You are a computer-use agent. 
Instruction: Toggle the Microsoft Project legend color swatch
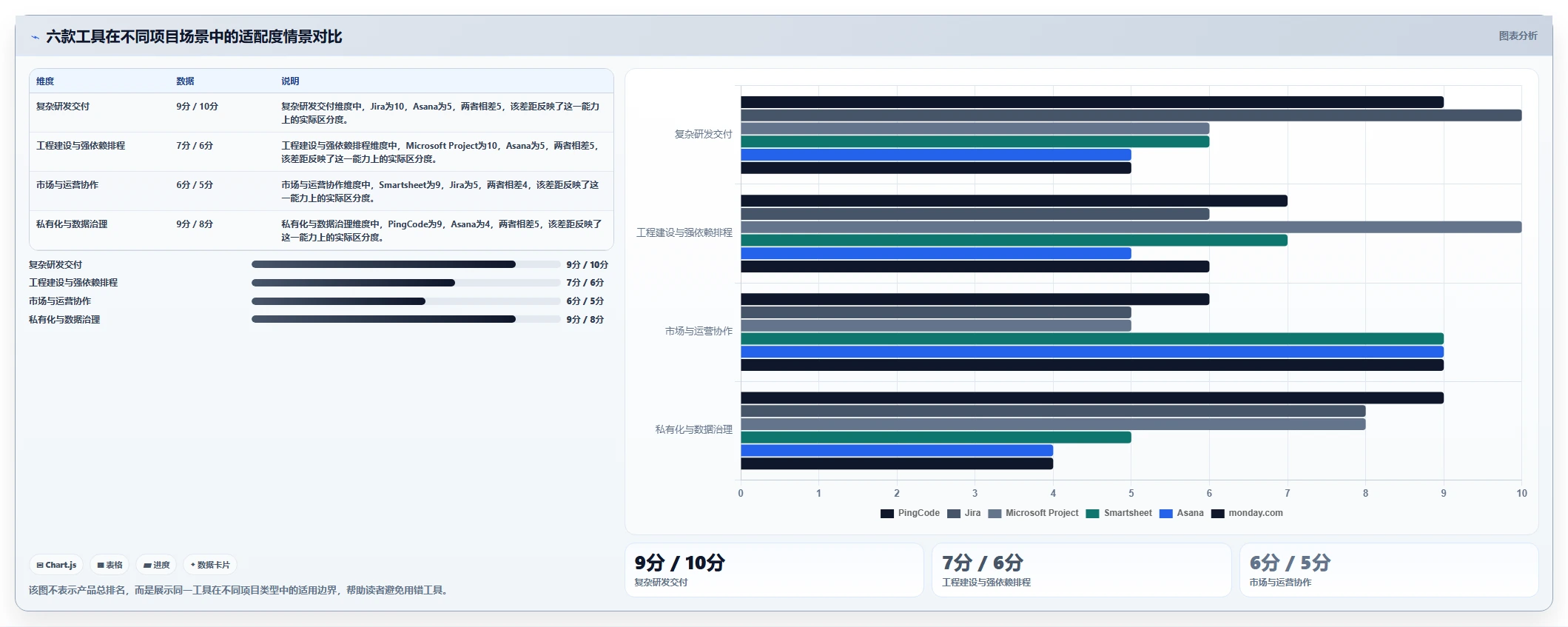pos(995,513)
